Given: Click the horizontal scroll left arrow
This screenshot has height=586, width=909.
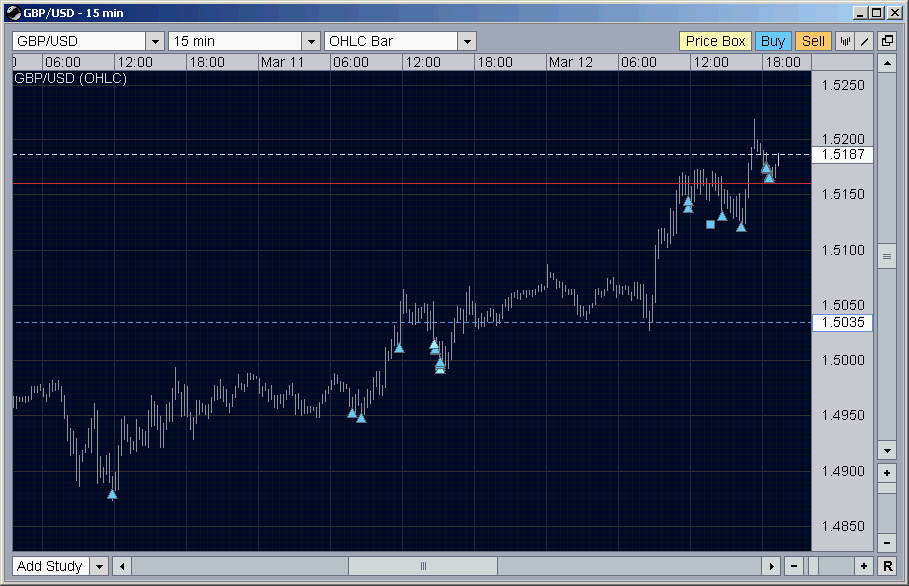Looking at the screenshot, I should 122,566.
